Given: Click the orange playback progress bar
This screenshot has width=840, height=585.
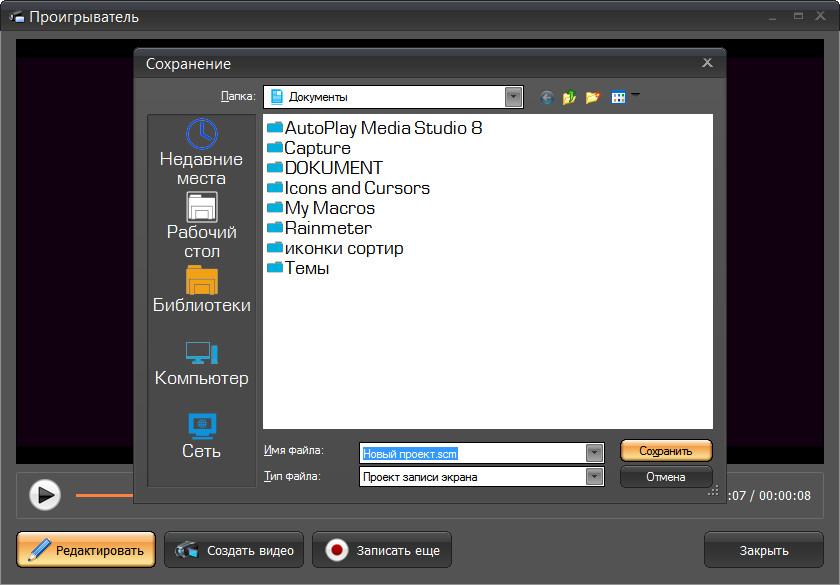Looking at the screenshot, I should point(104,496).
